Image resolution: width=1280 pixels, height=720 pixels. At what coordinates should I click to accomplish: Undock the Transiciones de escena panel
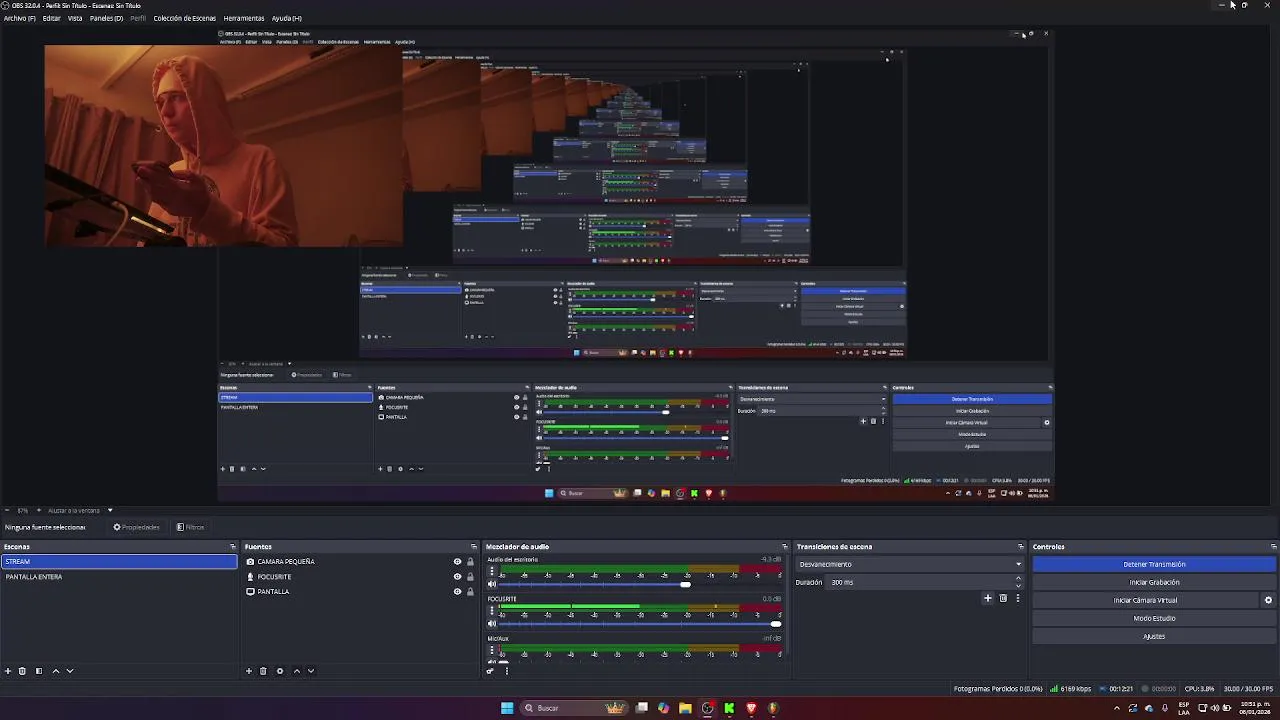pyautogui.click(x=1021, y=547)
